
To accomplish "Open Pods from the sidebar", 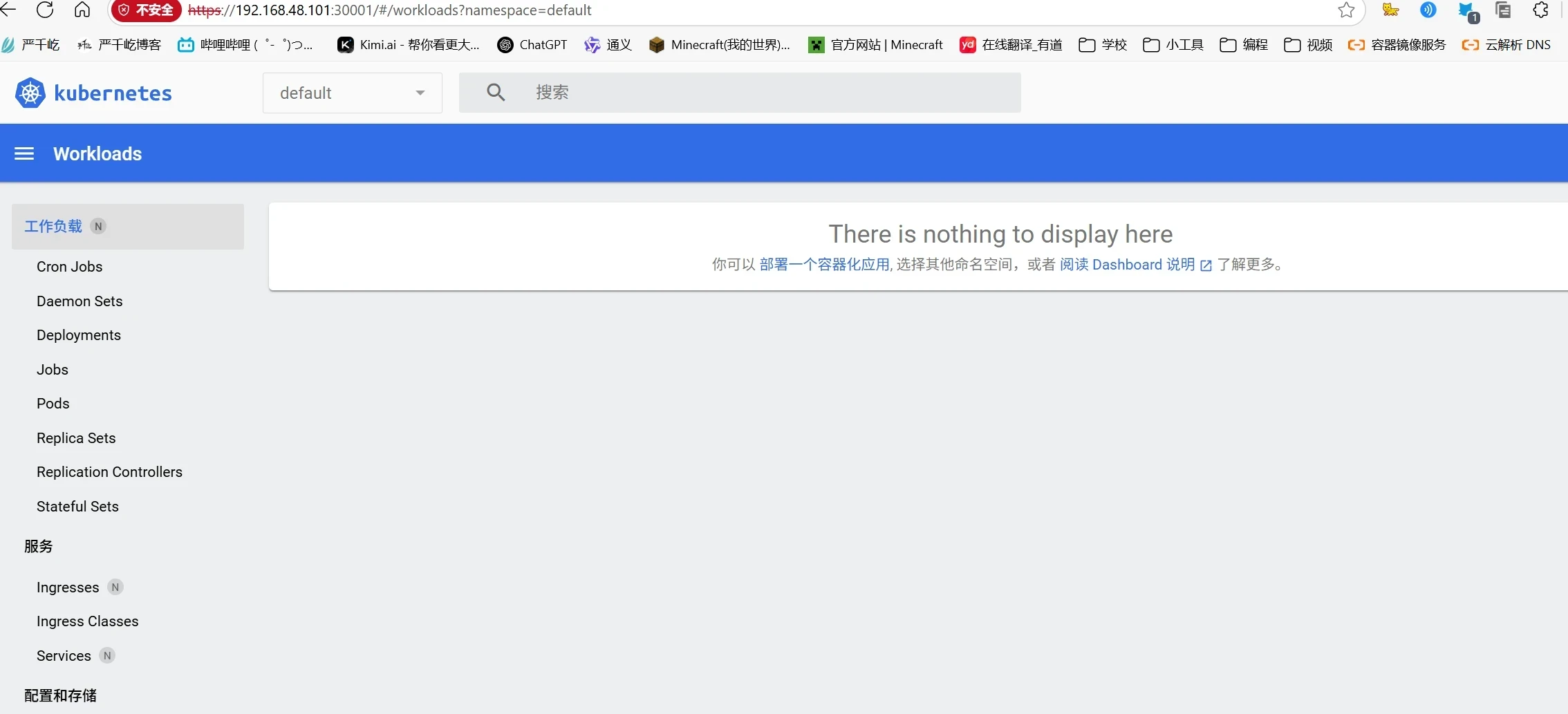I will click(53, 404).
